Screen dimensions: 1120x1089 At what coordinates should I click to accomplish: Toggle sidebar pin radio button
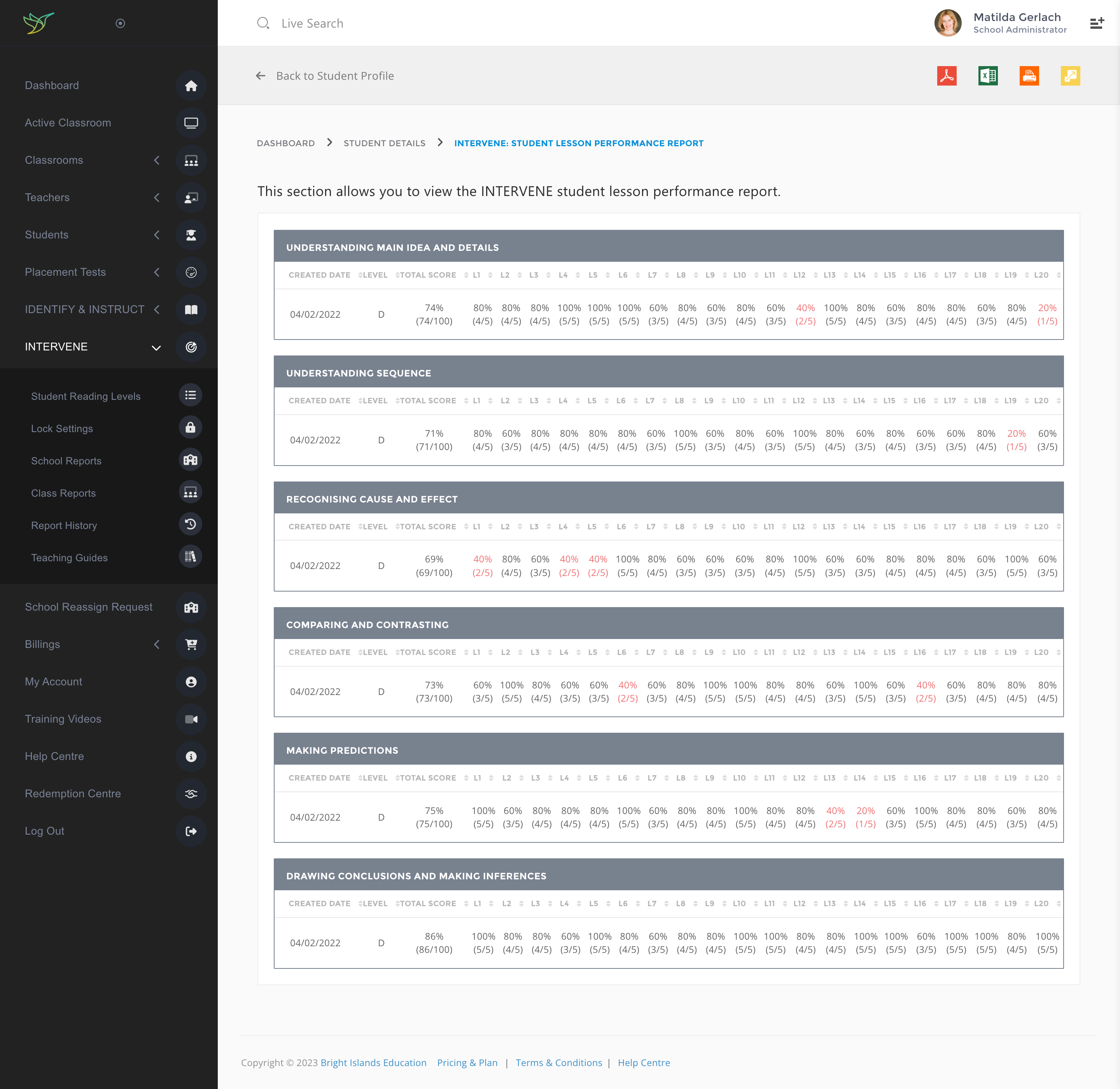pos(120,23)
